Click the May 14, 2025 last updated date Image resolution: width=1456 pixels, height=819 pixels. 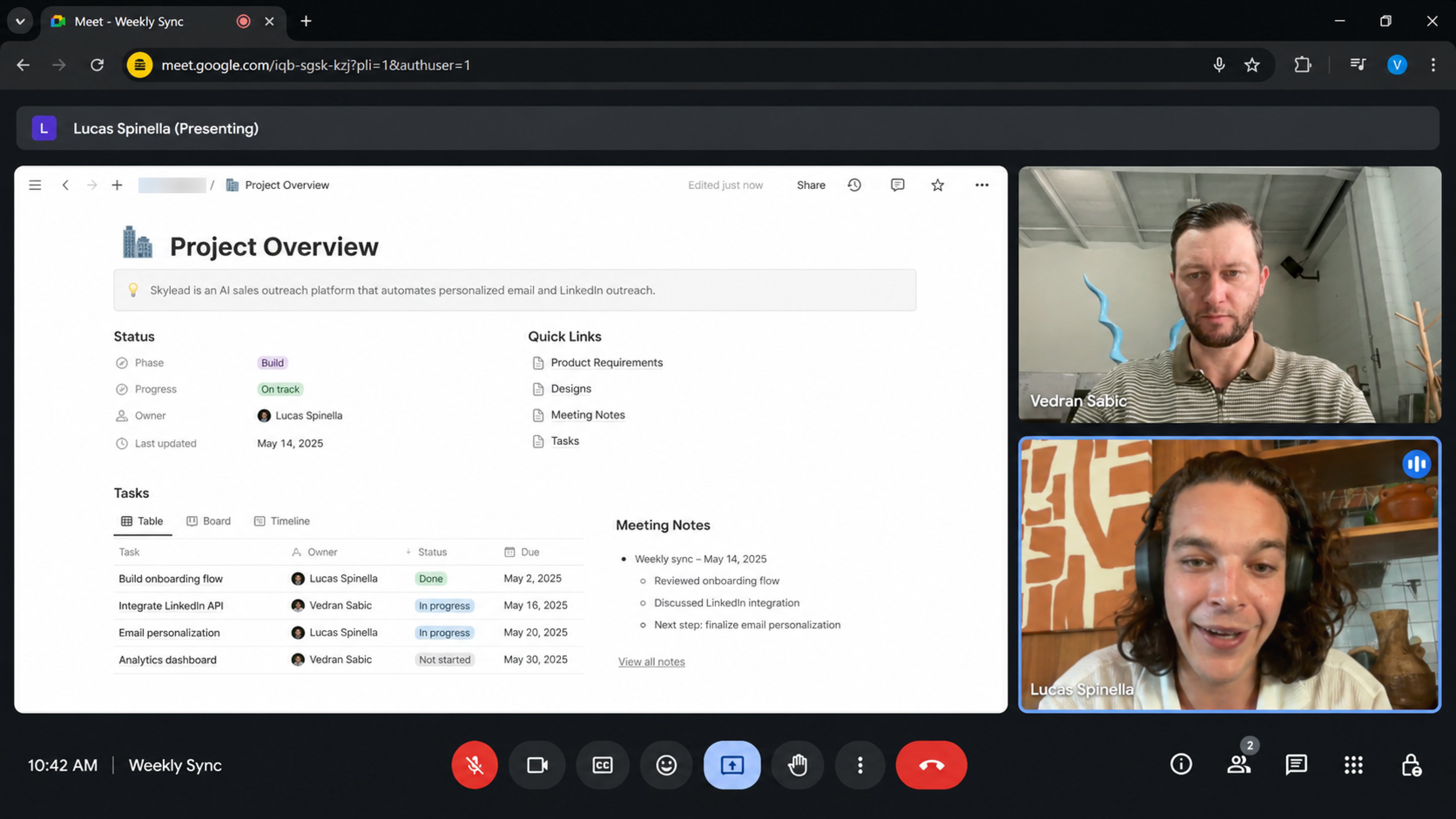[290, 443]
